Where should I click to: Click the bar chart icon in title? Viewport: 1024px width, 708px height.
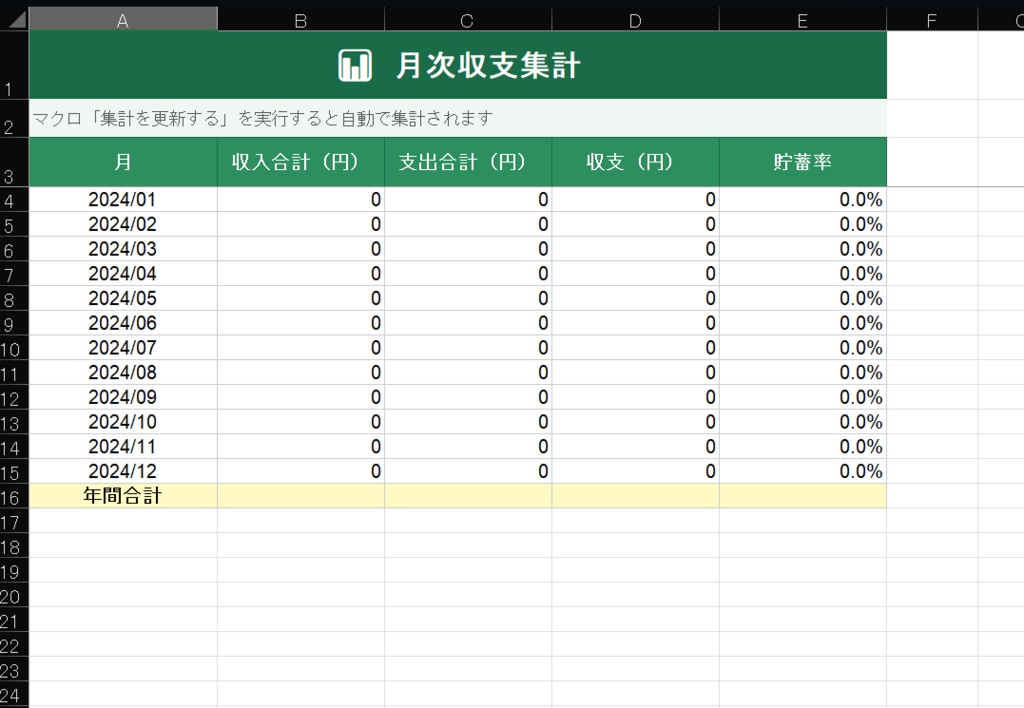(x=355, y=65)
